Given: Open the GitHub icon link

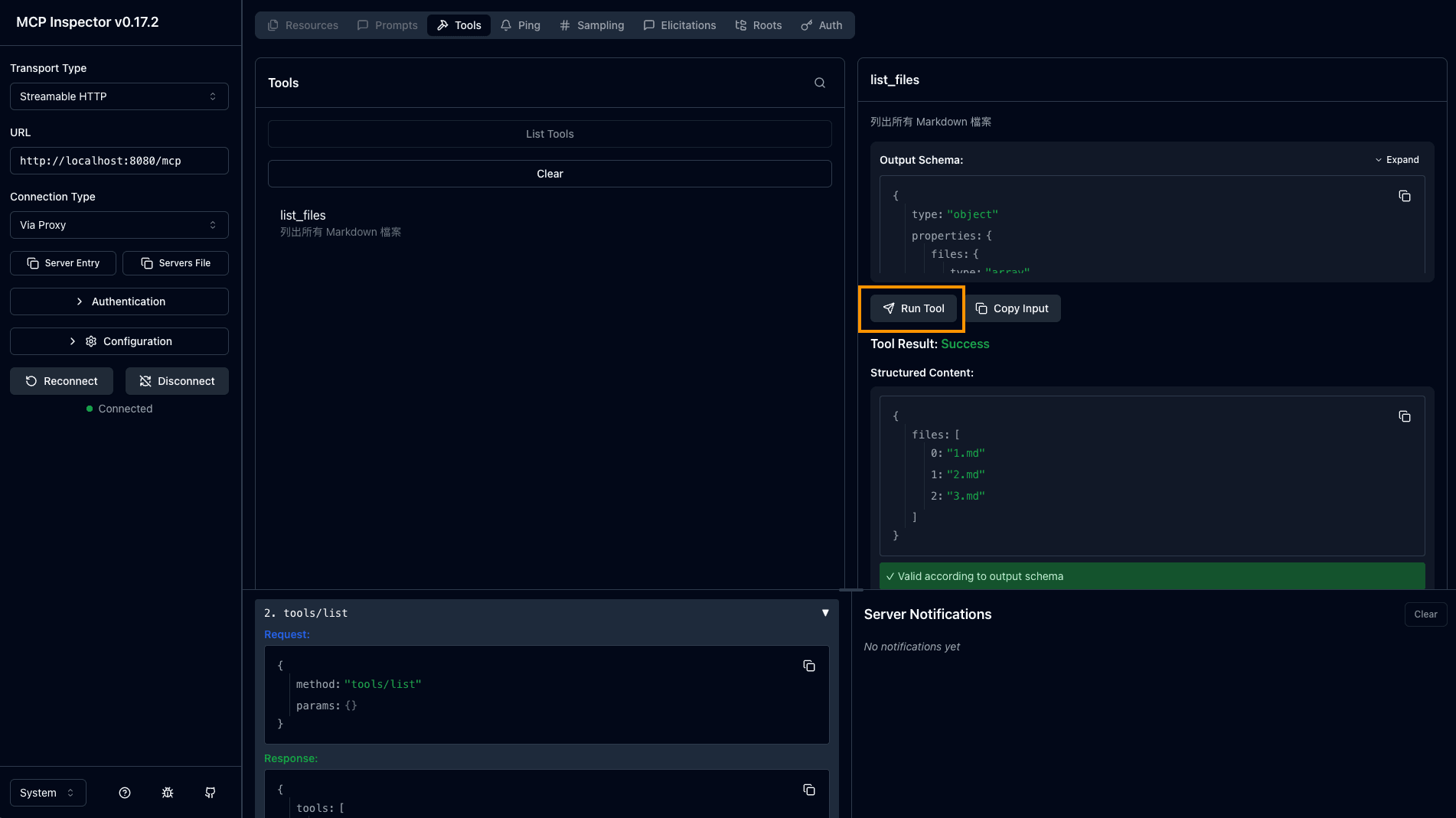Looking at the screenshot, I should (211, 793).
